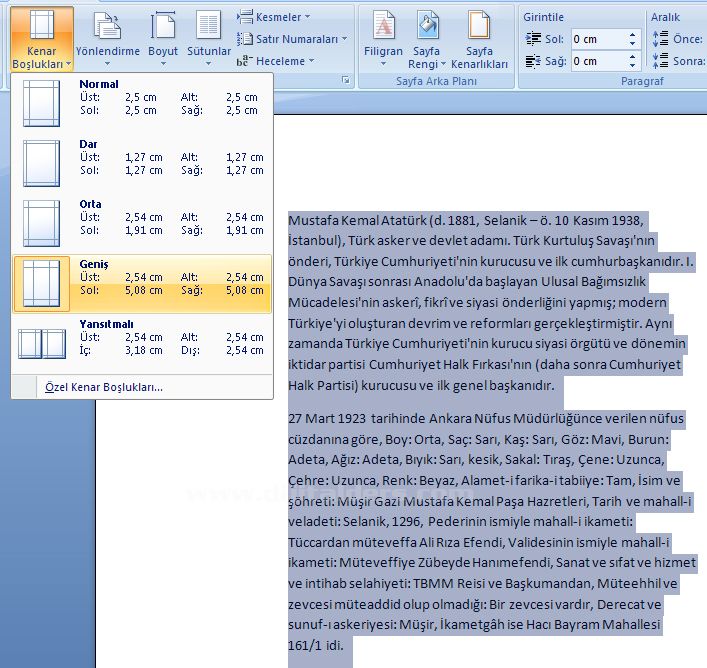Click the '3,18 cm' İç value
This screenshot has width=707, height=668.
point(143,350)
